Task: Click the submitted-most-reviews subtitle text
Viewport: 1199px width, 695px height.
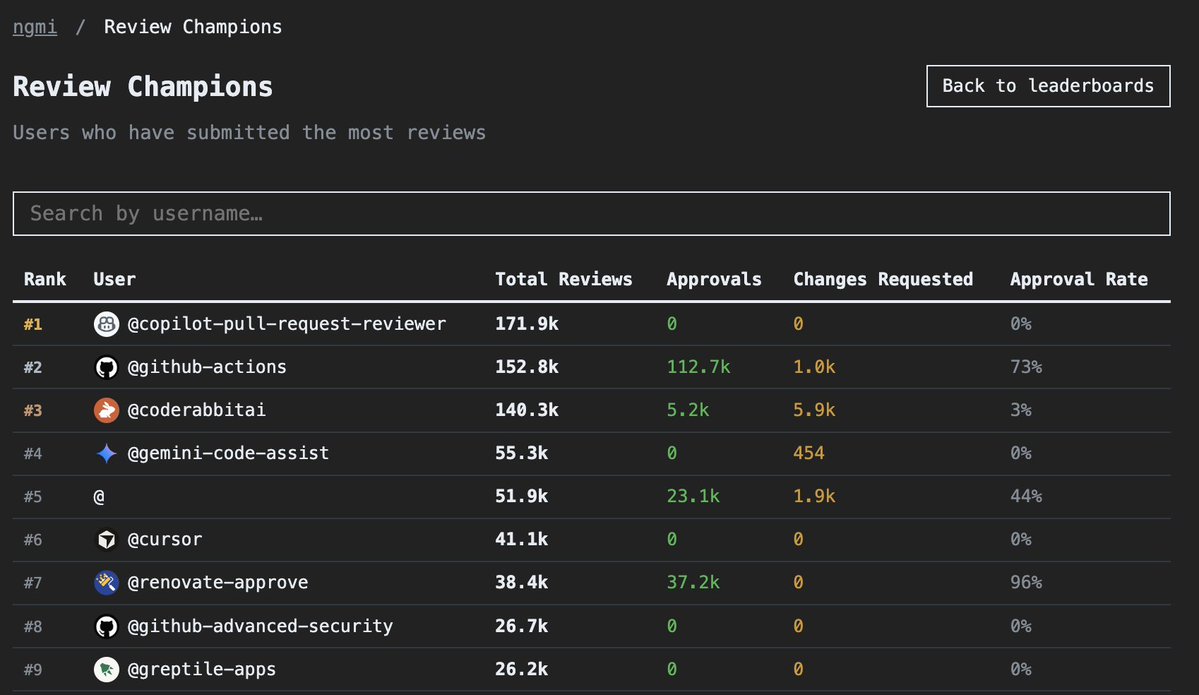Action: 249,132
